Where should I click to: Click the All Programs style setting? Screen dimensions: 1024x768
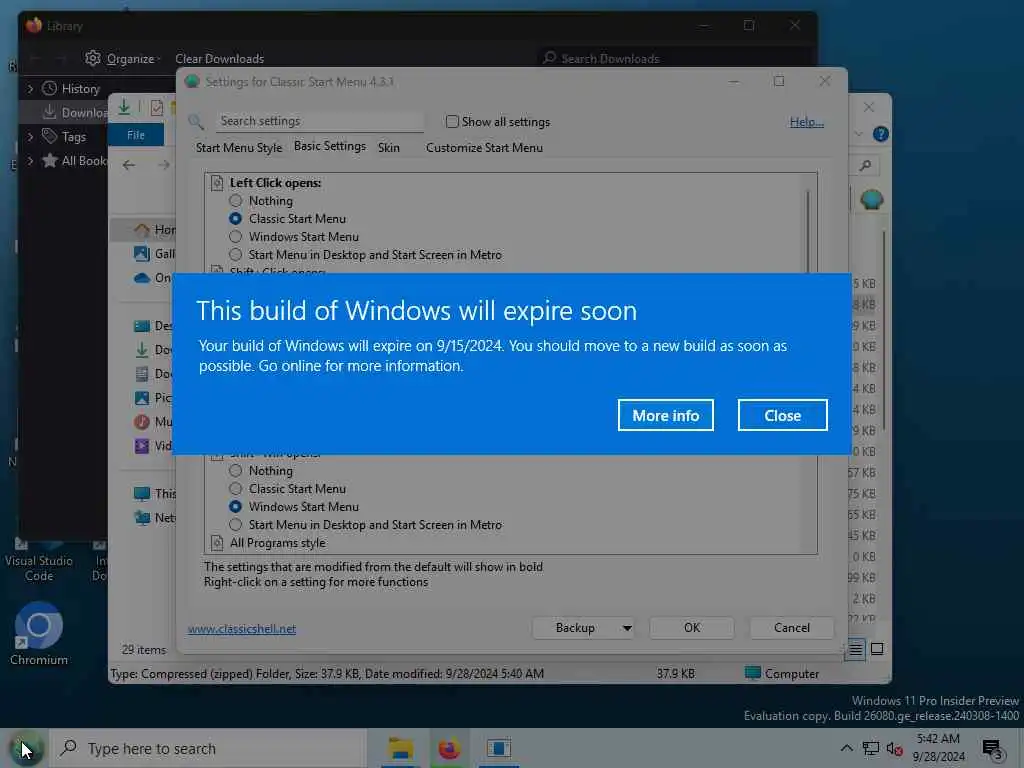[278, 543]
